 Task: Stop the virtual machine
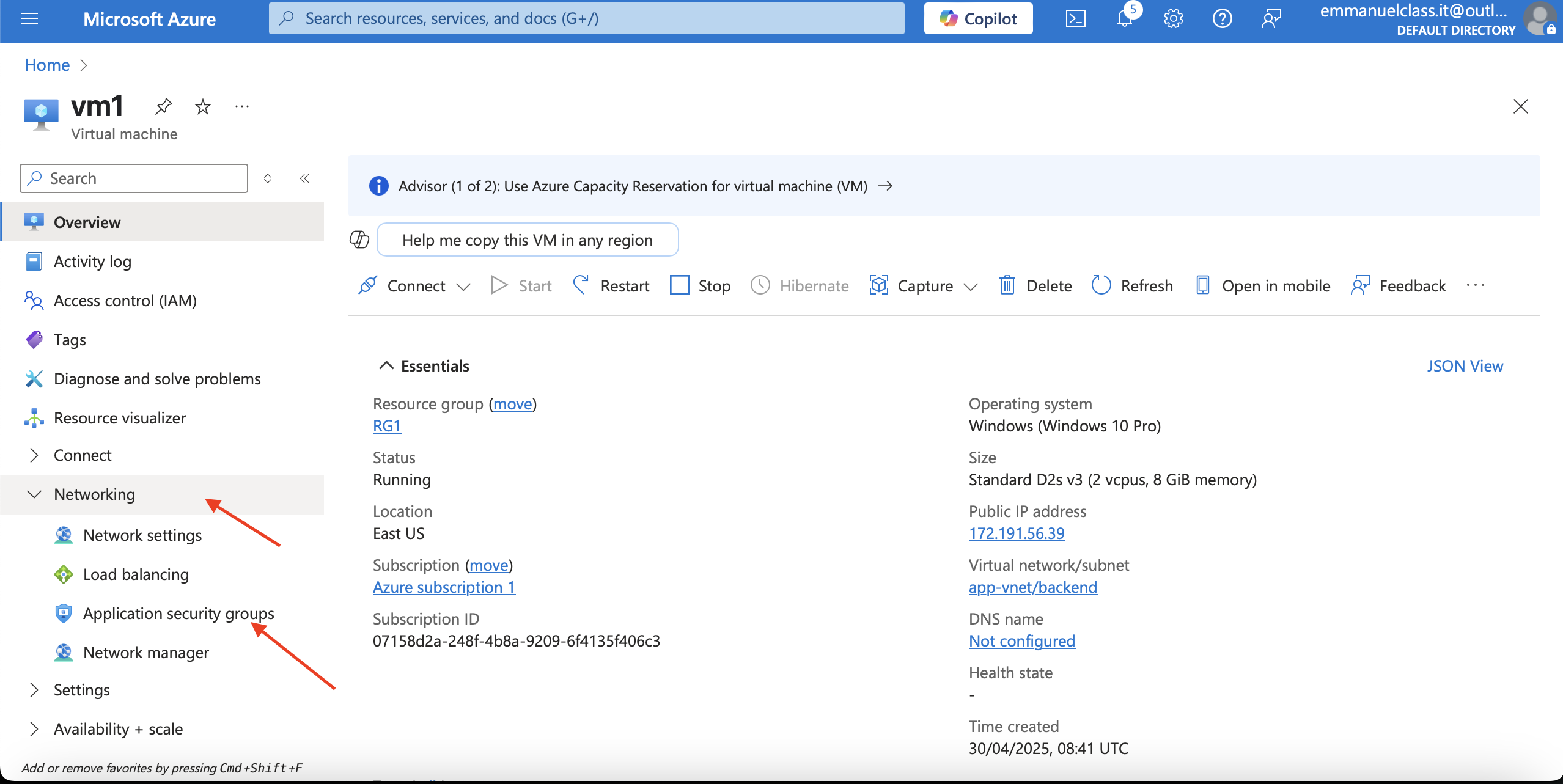pos(700,285)
